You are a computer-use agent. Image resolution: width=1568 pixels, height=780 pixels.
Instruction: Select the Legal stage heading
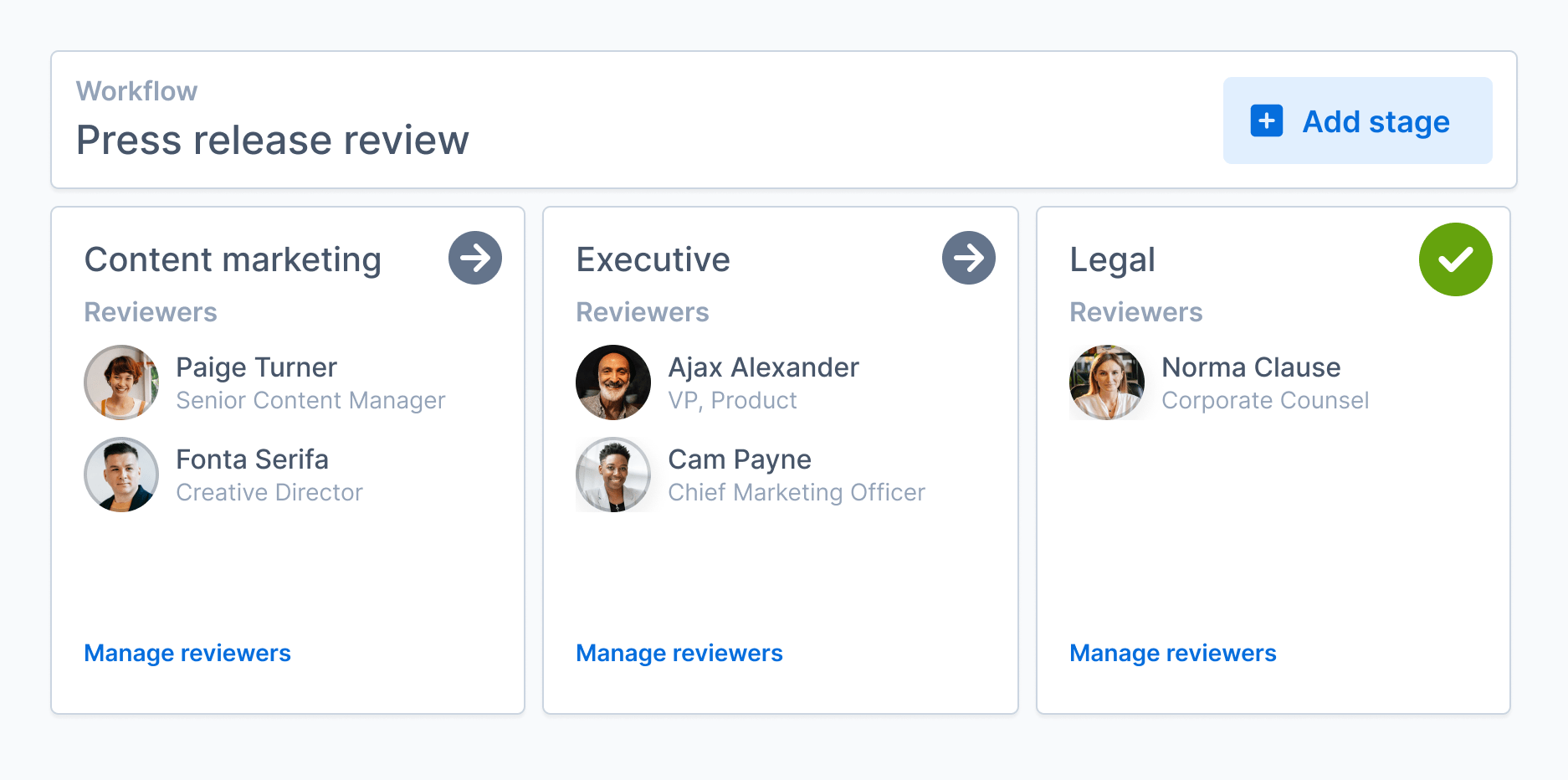coord(1112,259)
